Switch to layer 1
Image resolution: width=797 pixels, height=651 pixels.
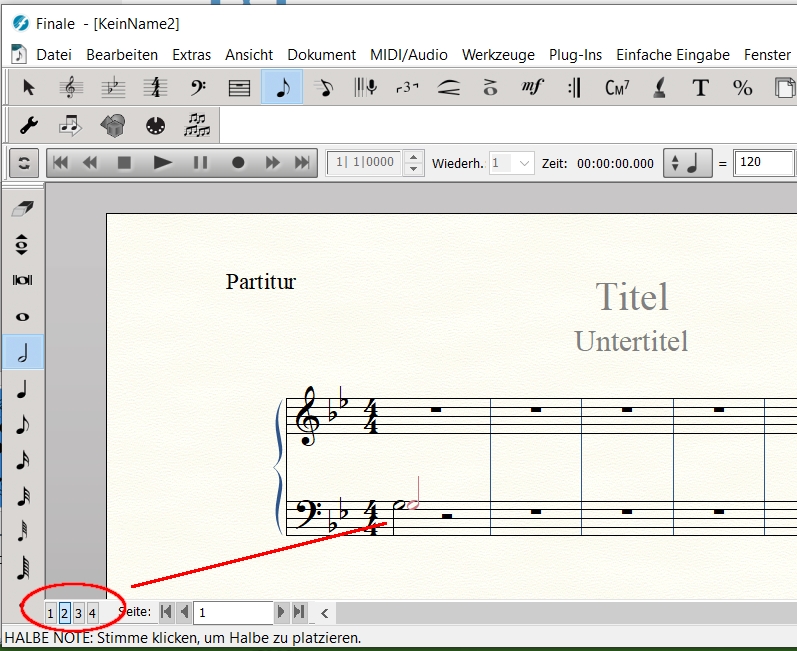[51, 613]
